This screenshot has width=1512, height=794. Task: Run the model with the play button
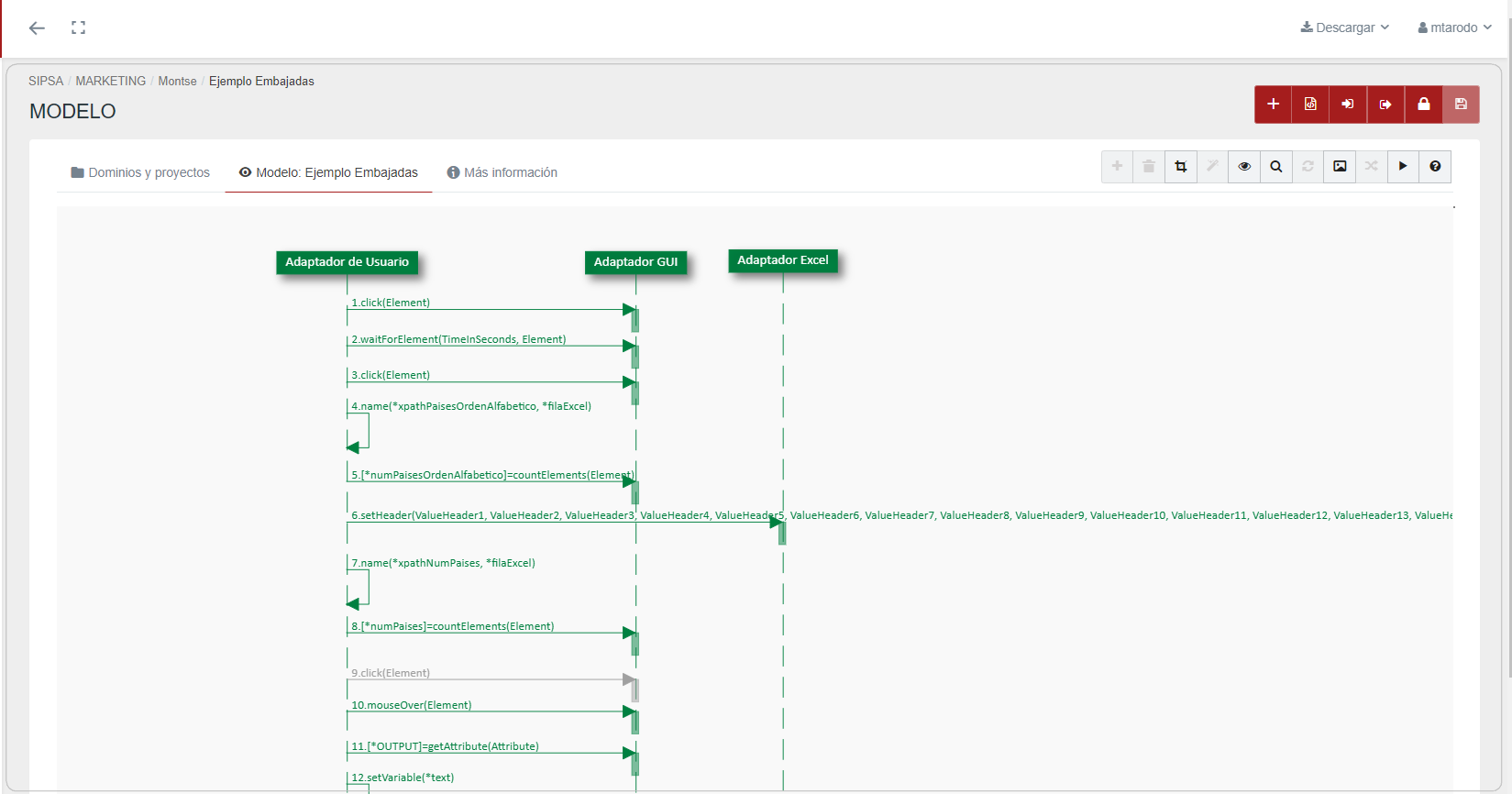pos(1403,167)
